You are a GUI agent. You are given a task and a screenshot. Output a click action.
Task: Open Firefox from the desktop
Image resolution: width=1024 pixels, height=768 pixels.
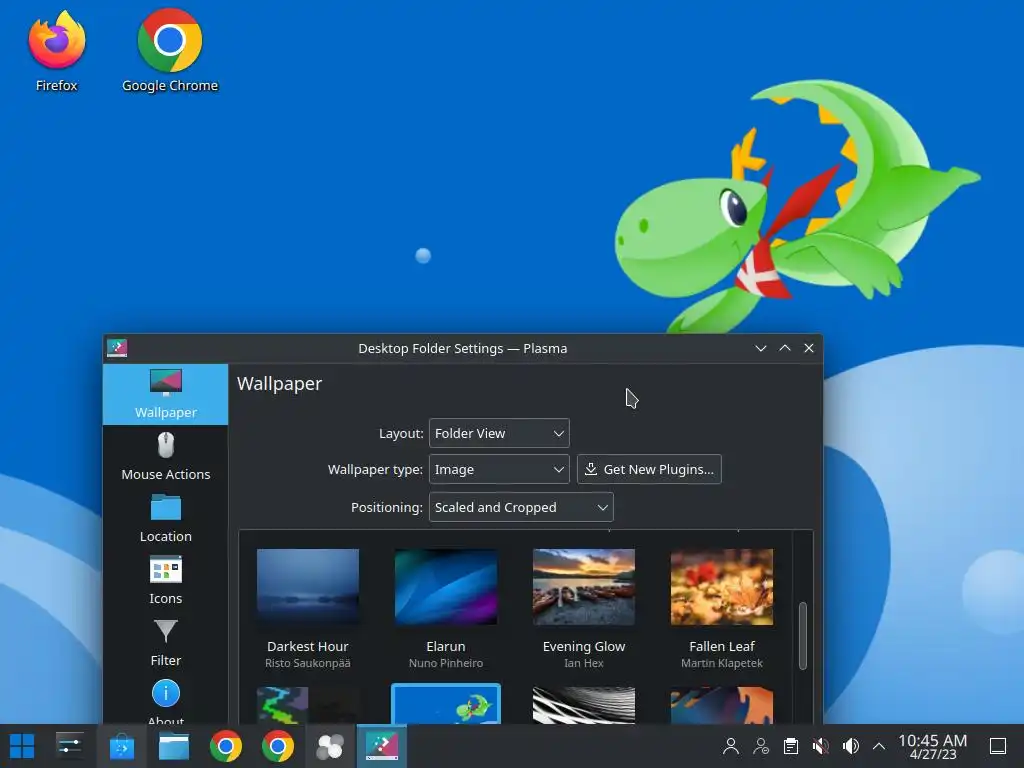coord(57,50)
